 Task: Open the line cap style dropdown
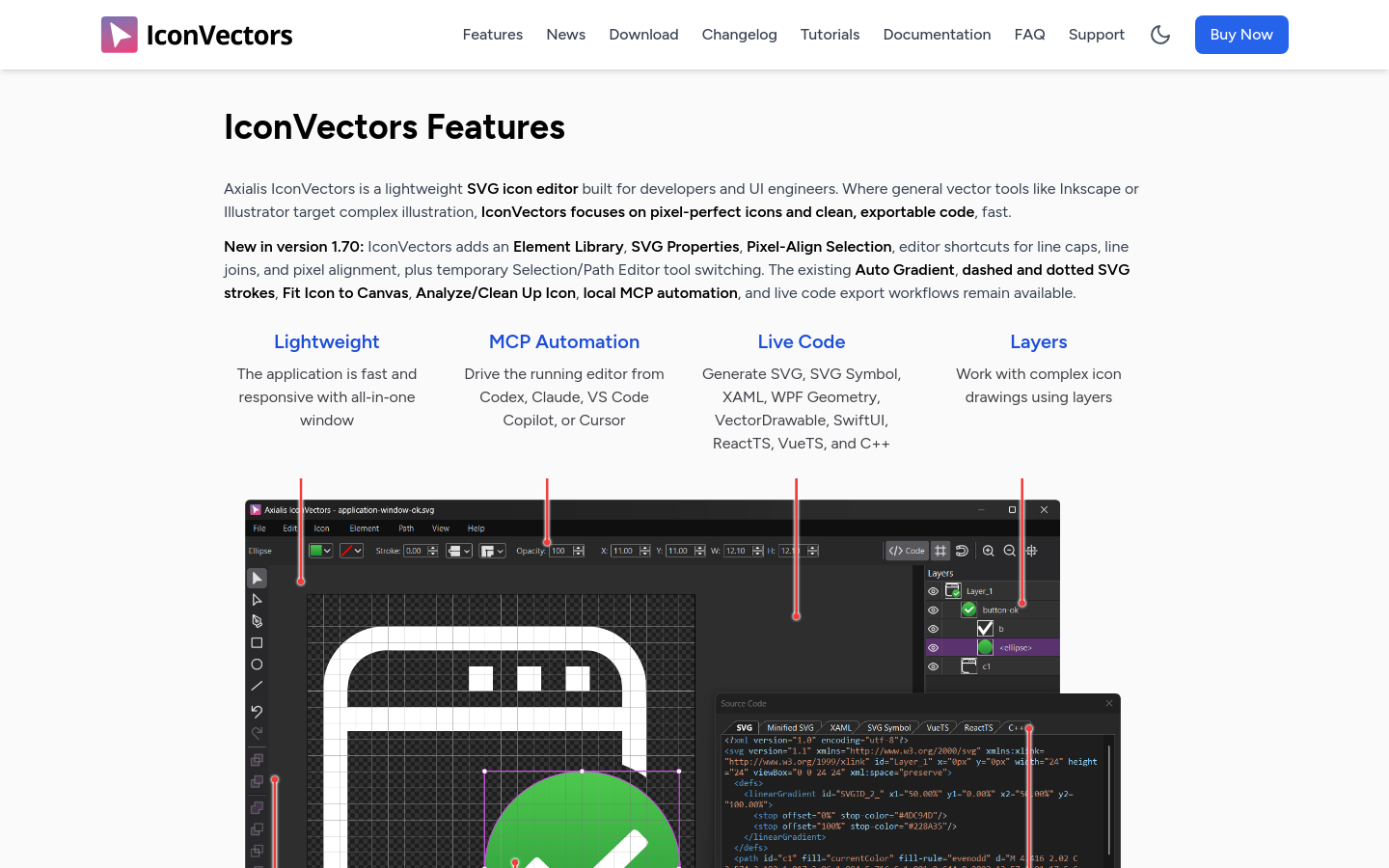pos(459,551)
